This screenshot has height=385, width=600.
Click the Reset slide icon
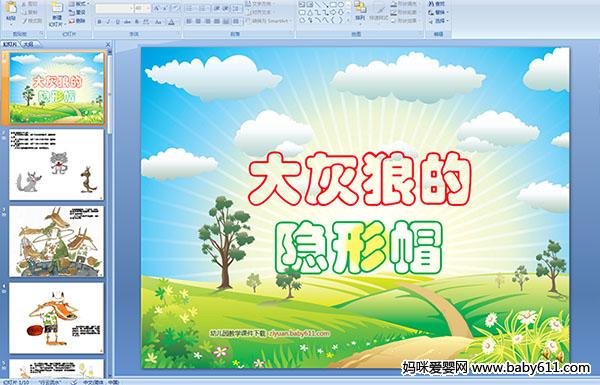point(77,12)
